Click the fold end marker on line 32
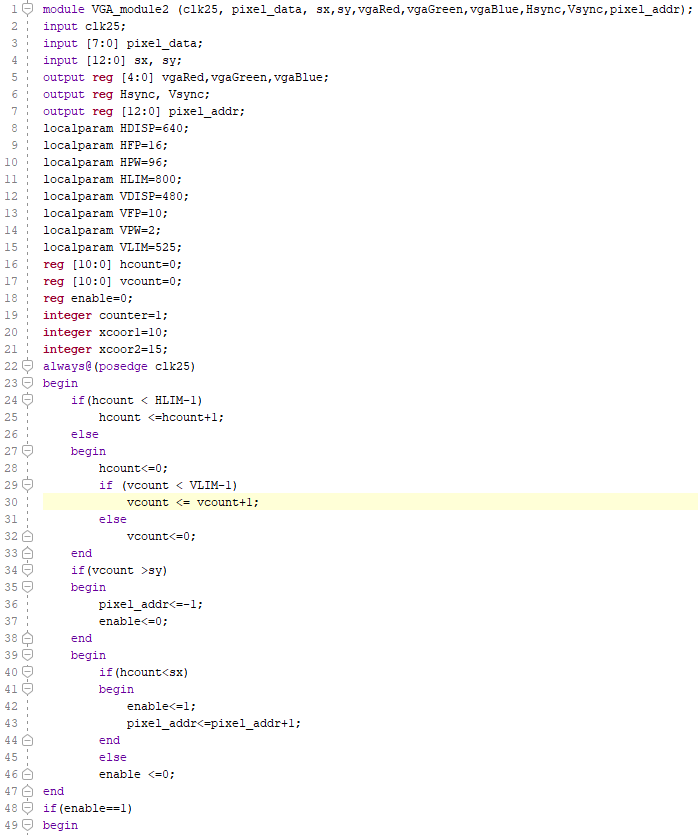 [28, 536]
